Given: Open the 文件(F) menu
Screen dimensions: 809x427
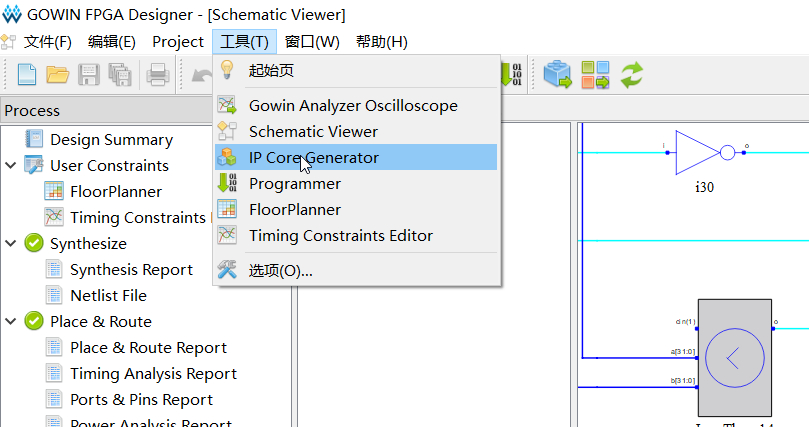Looking at the screenshot, I should point(47,42).
